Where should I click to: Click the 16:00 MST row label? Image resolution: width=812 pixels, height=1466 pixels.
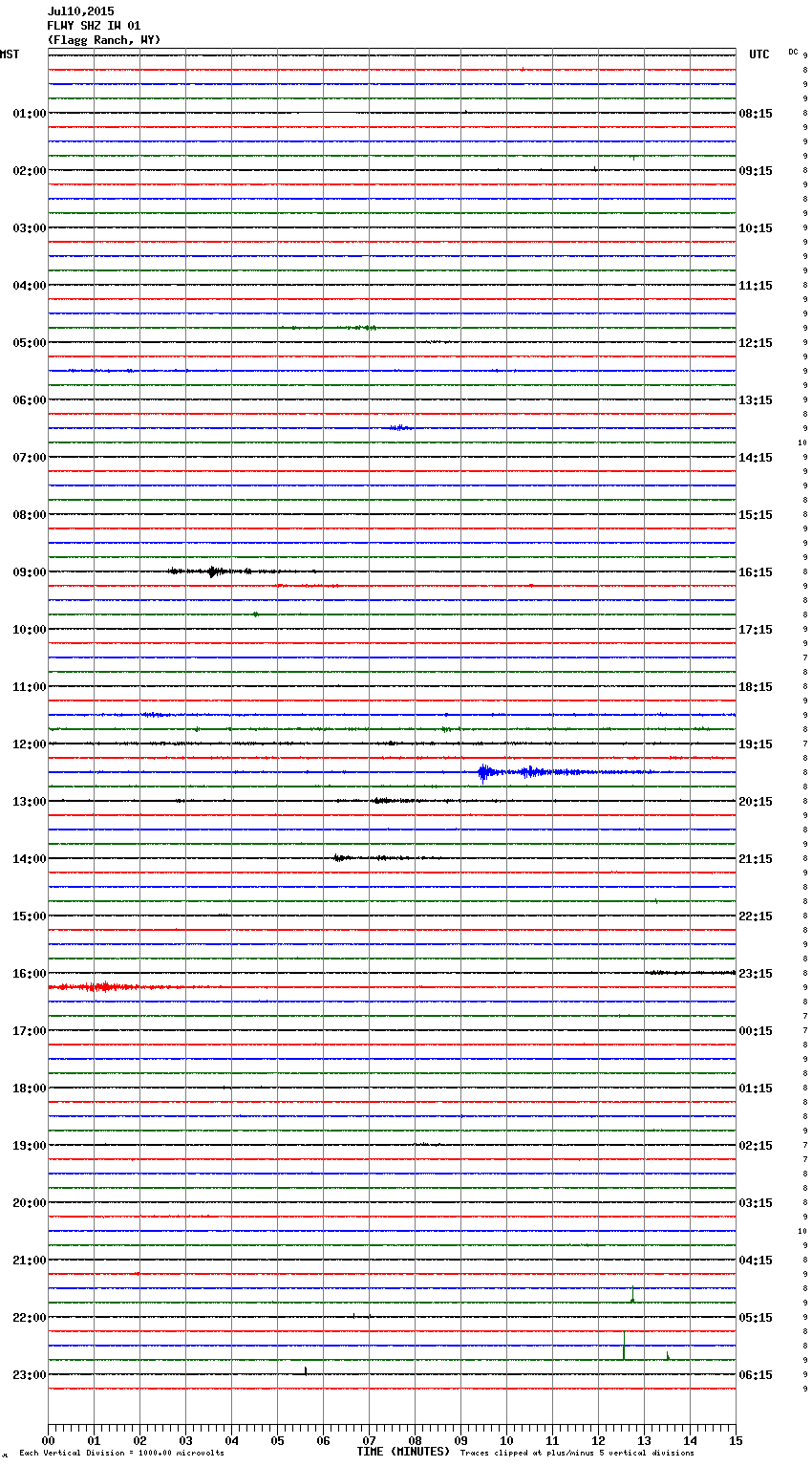[x=30, y=974]
